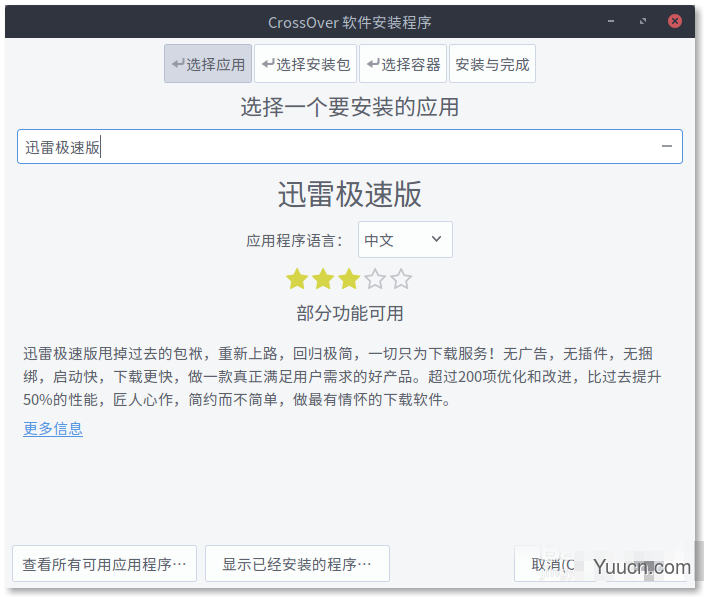
Task: Close the CrossOver installer window
Action: point(675,21)
